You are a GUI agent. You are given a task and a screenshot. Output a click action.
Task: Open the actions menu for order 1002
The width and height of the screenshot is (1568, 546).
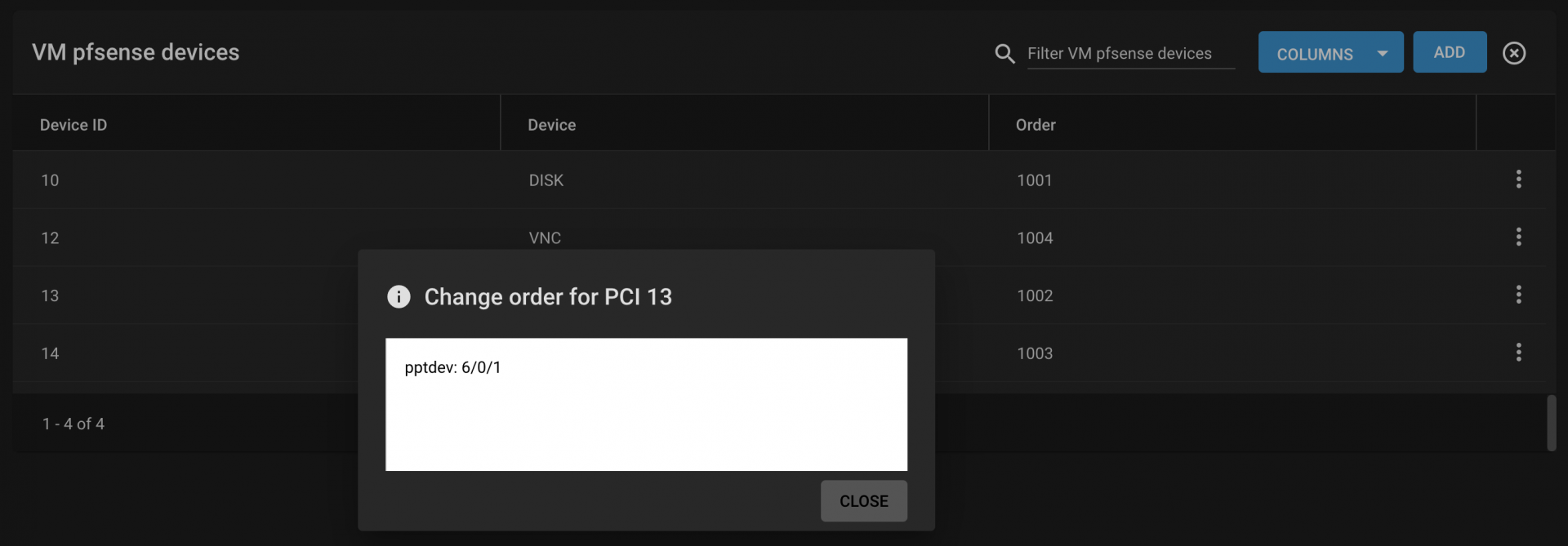[x=1518, y=295]
